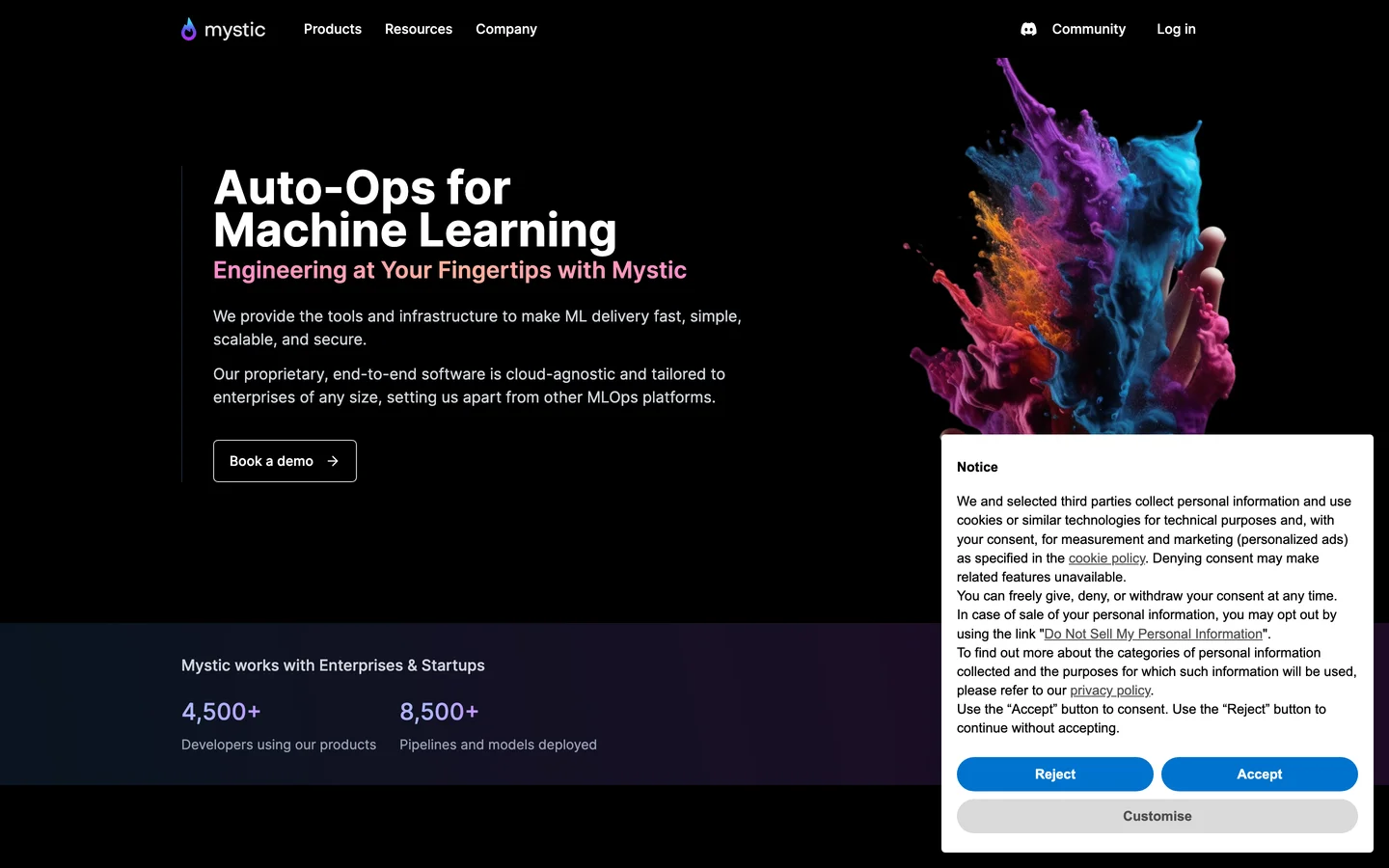Open Do Not Sell My Personal Information link
Viewport: 1389px width, 868px height.
click(1153, 634)
